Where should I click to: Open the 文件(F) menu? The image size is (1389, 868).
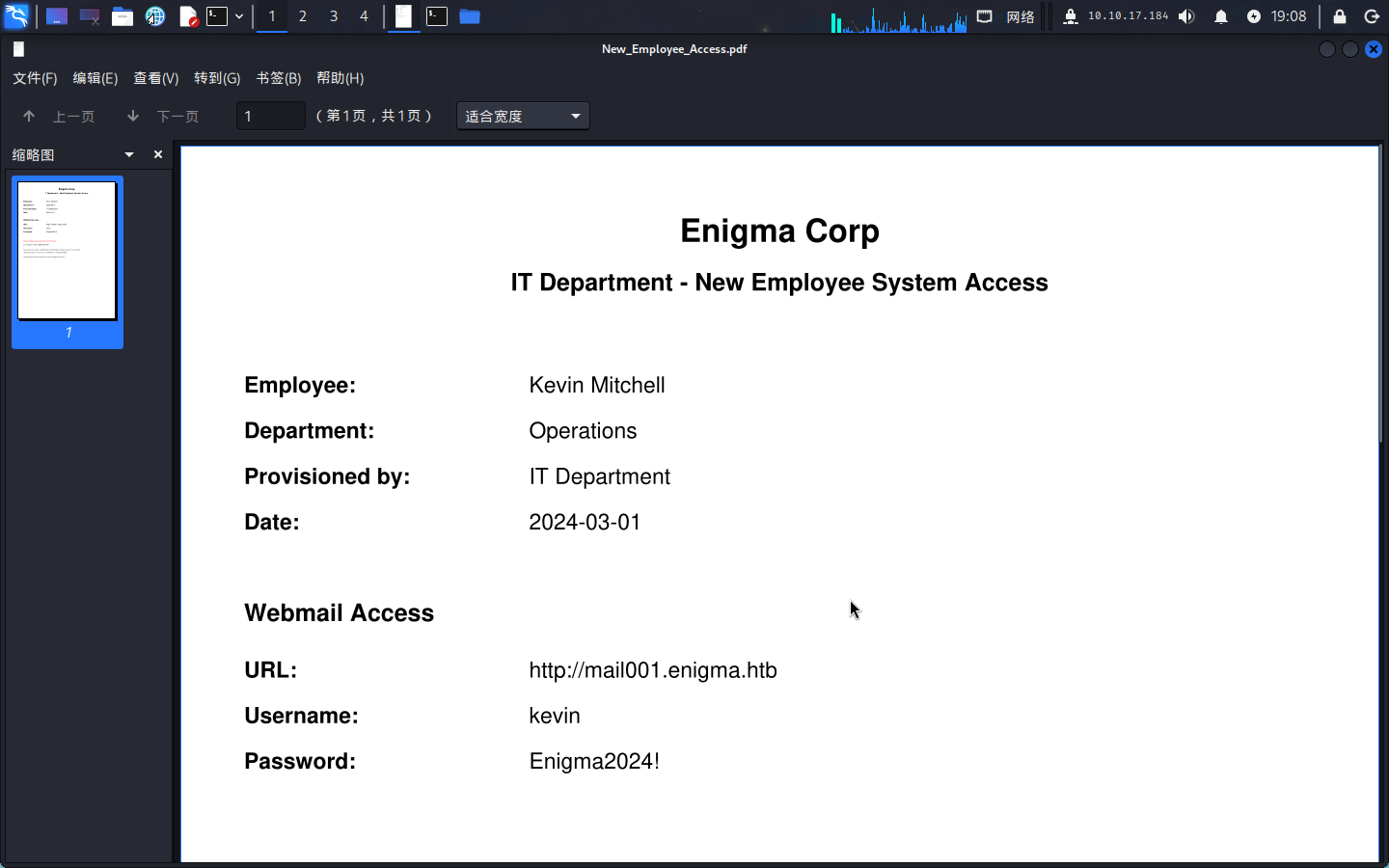tap(35, 78)
